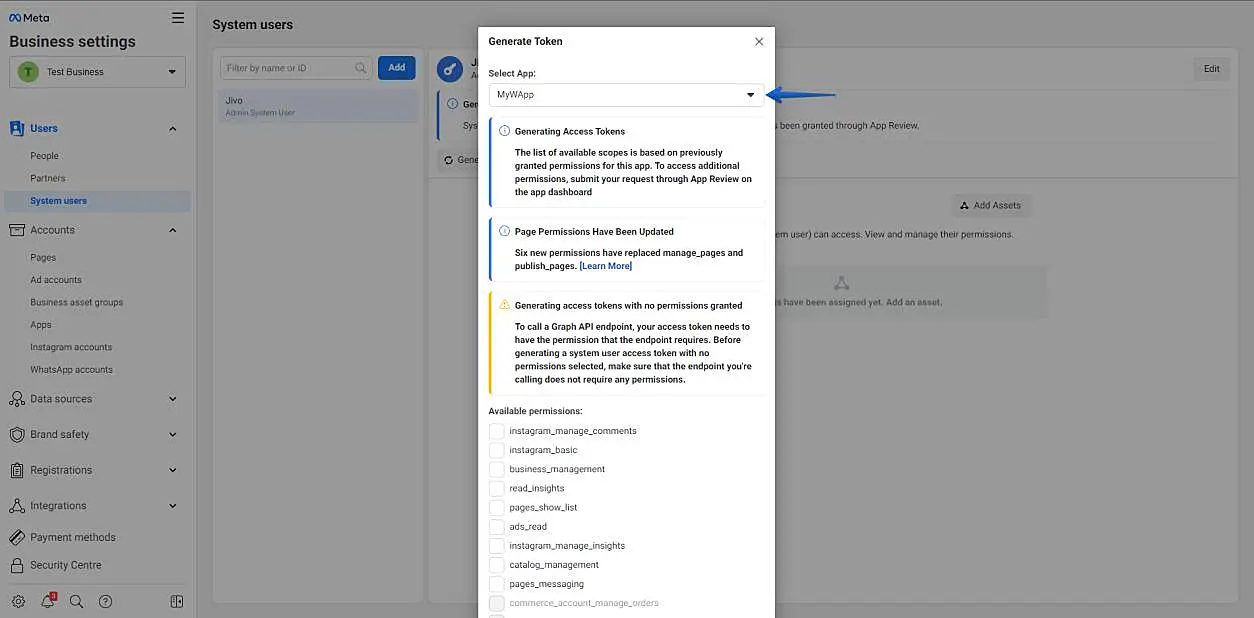The image size is (1254, 618).
Task: Click the Page Permissions Updated info icon
Action: (x=504, y=231)
